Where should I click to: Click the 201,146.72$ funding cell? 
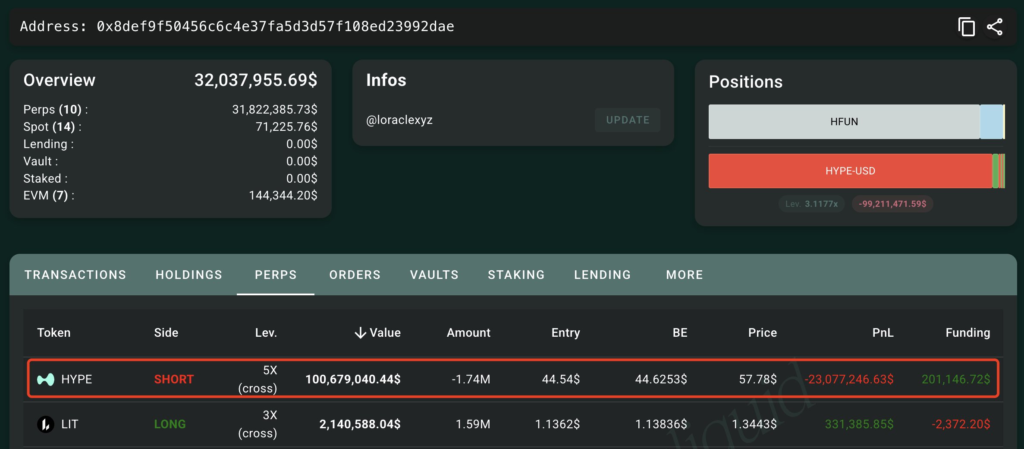pos(956,379)
